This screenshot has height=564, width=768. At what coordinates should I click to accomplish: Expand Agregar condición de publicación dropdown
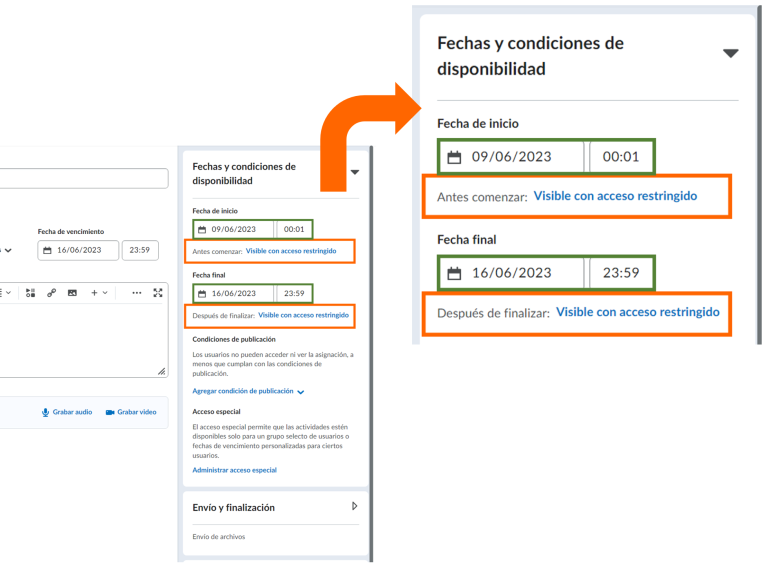[300, 393]
